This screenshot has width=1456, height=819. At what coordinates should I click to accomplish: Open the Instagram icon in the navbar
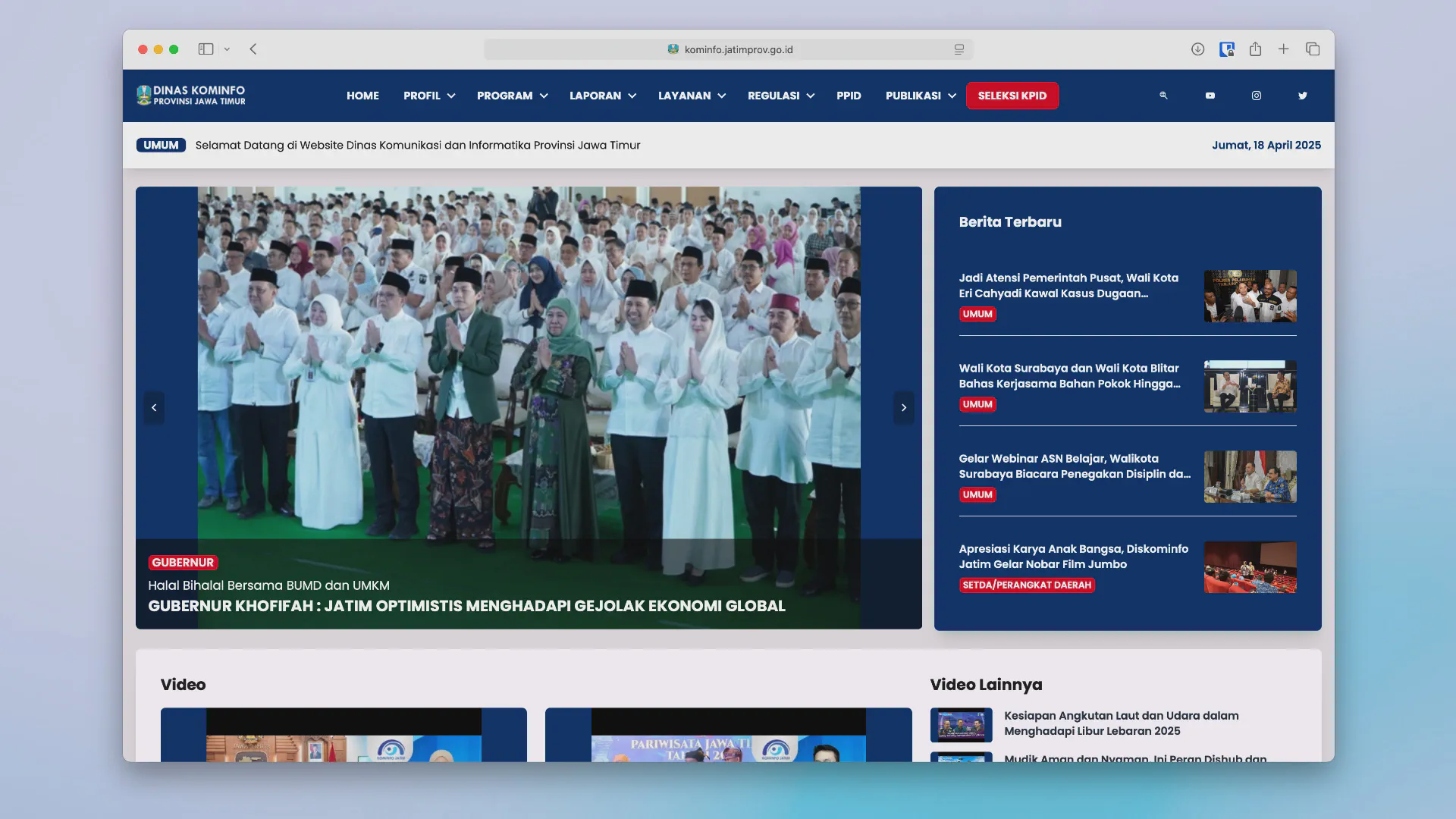[1256, 96]
